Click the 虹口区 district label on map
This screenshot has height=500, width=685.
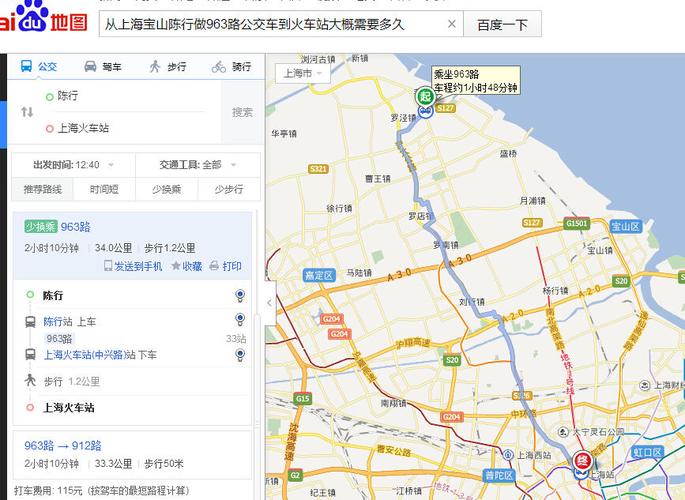pos(647,452)
